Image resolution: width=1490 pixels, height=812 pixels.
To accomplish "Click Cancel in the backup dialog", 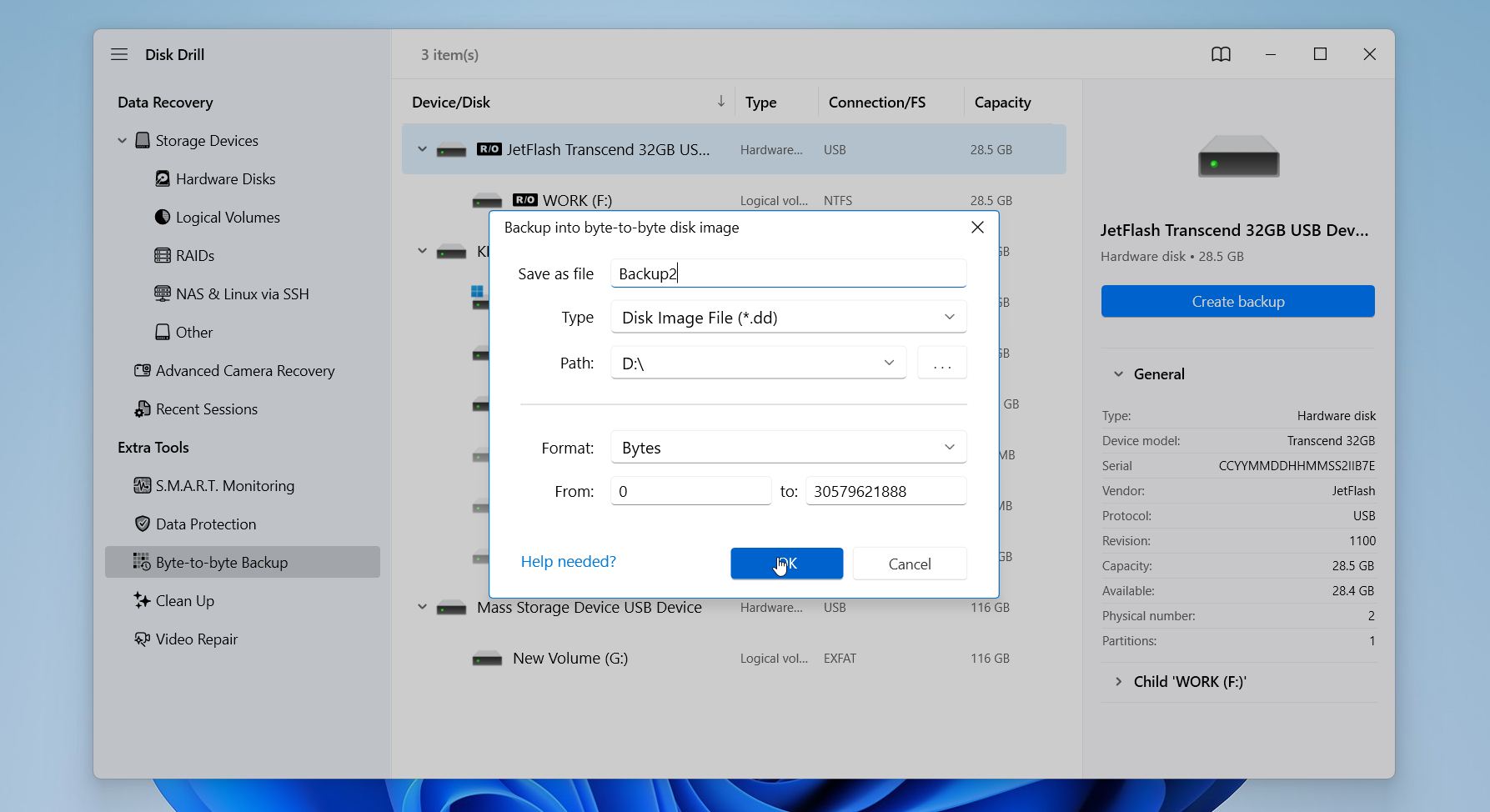I will [910, 564].
